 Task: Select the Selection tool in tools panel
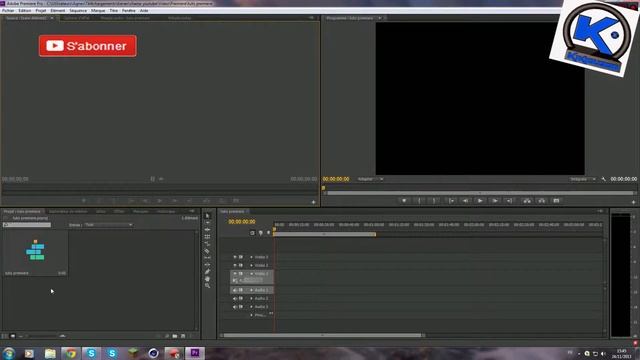click(x=207, y=216)
